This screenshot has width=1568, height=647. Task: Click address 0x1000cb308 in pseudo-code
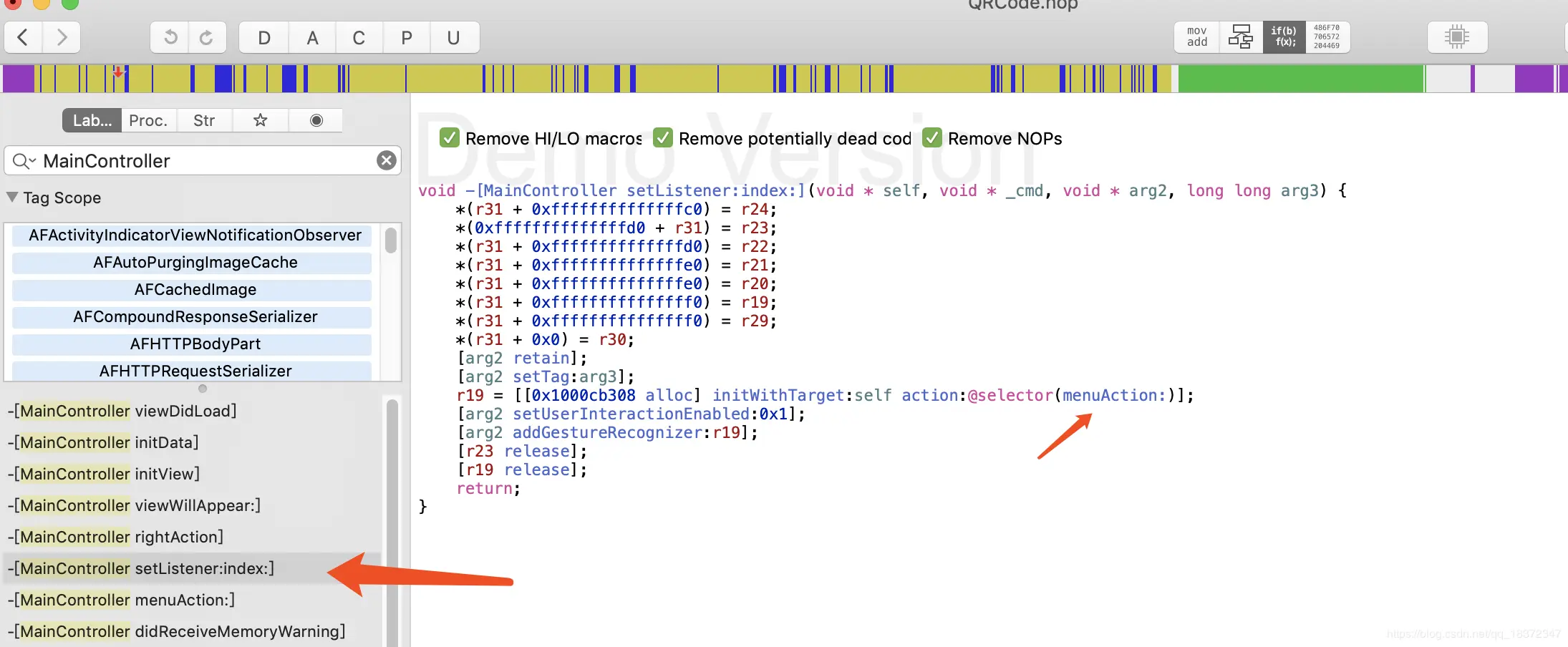[x=583, y=395]
